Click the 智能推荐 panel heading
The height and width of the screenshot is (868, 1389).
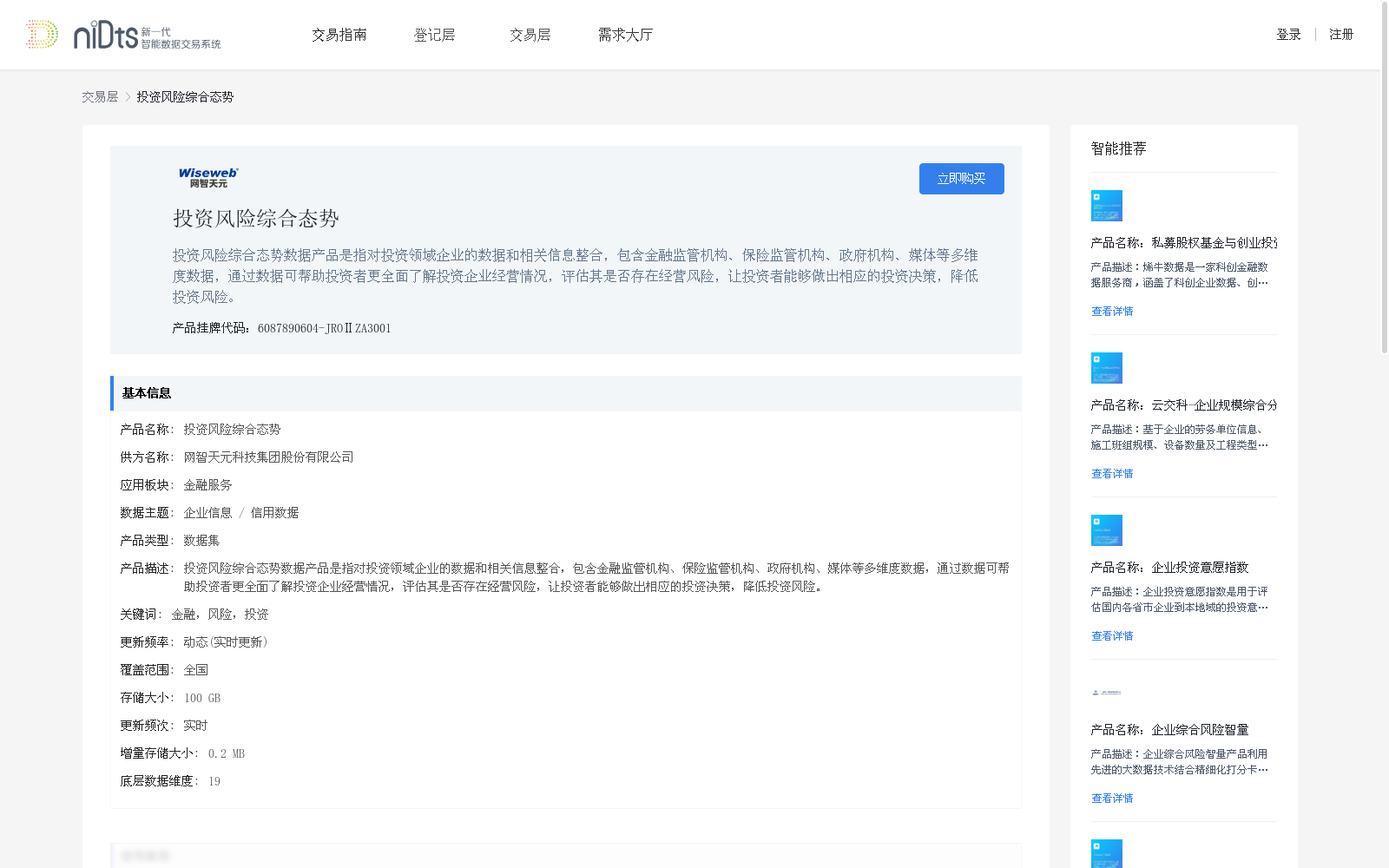(x=1119, y=148)
